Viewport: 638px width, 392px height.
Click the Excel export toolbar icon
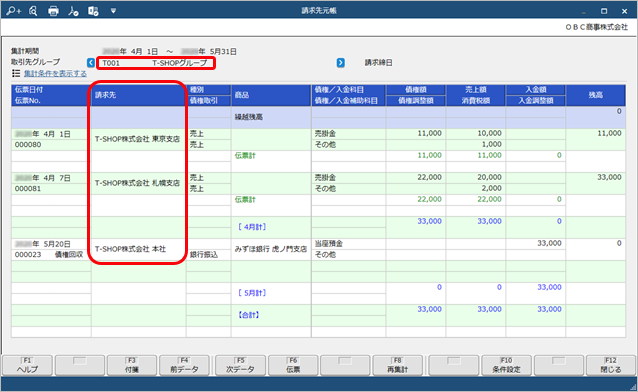(93, 11)
